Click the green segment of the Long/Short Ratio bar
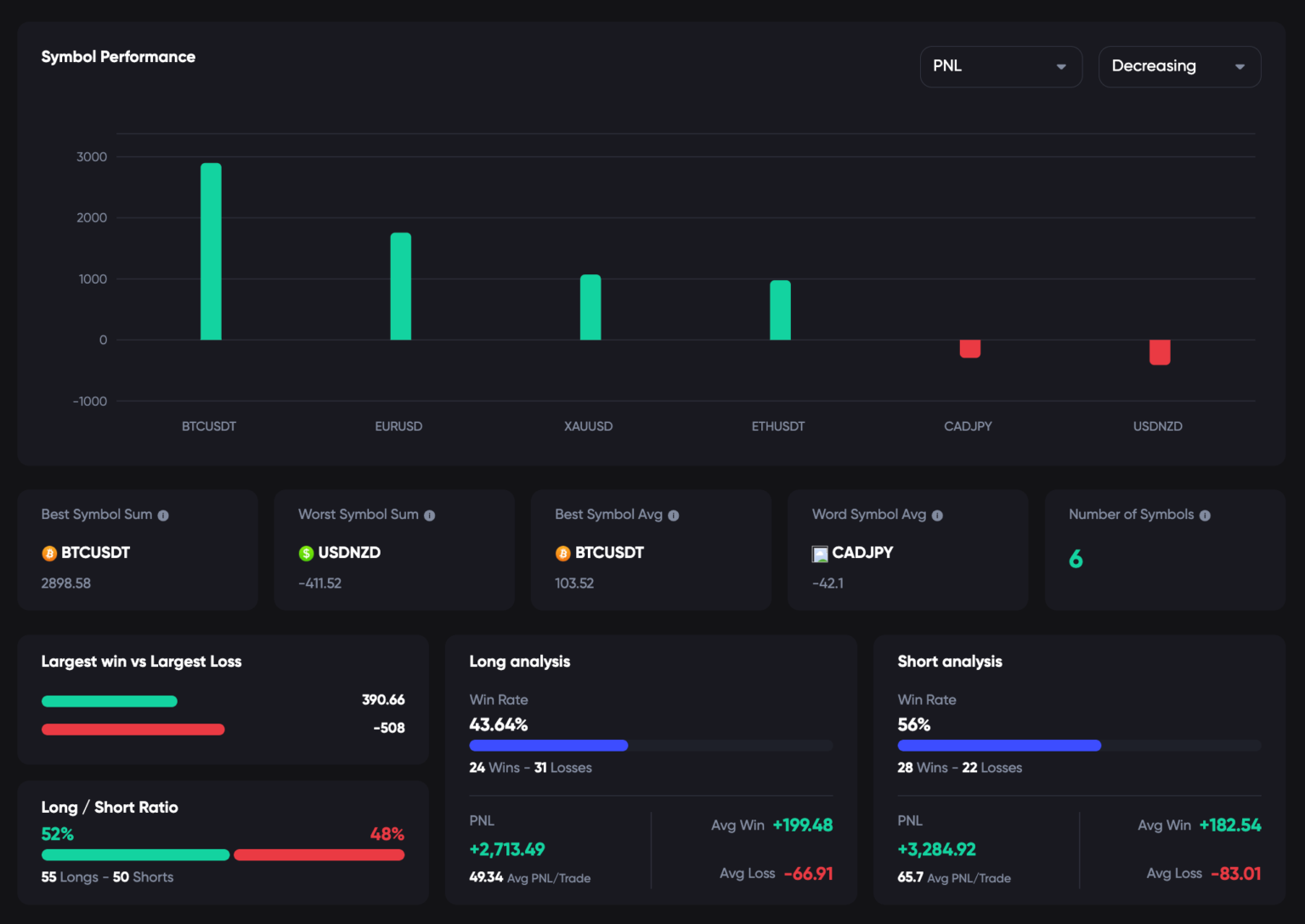Screen dimensions: 1305x924 tap(134, 854)
